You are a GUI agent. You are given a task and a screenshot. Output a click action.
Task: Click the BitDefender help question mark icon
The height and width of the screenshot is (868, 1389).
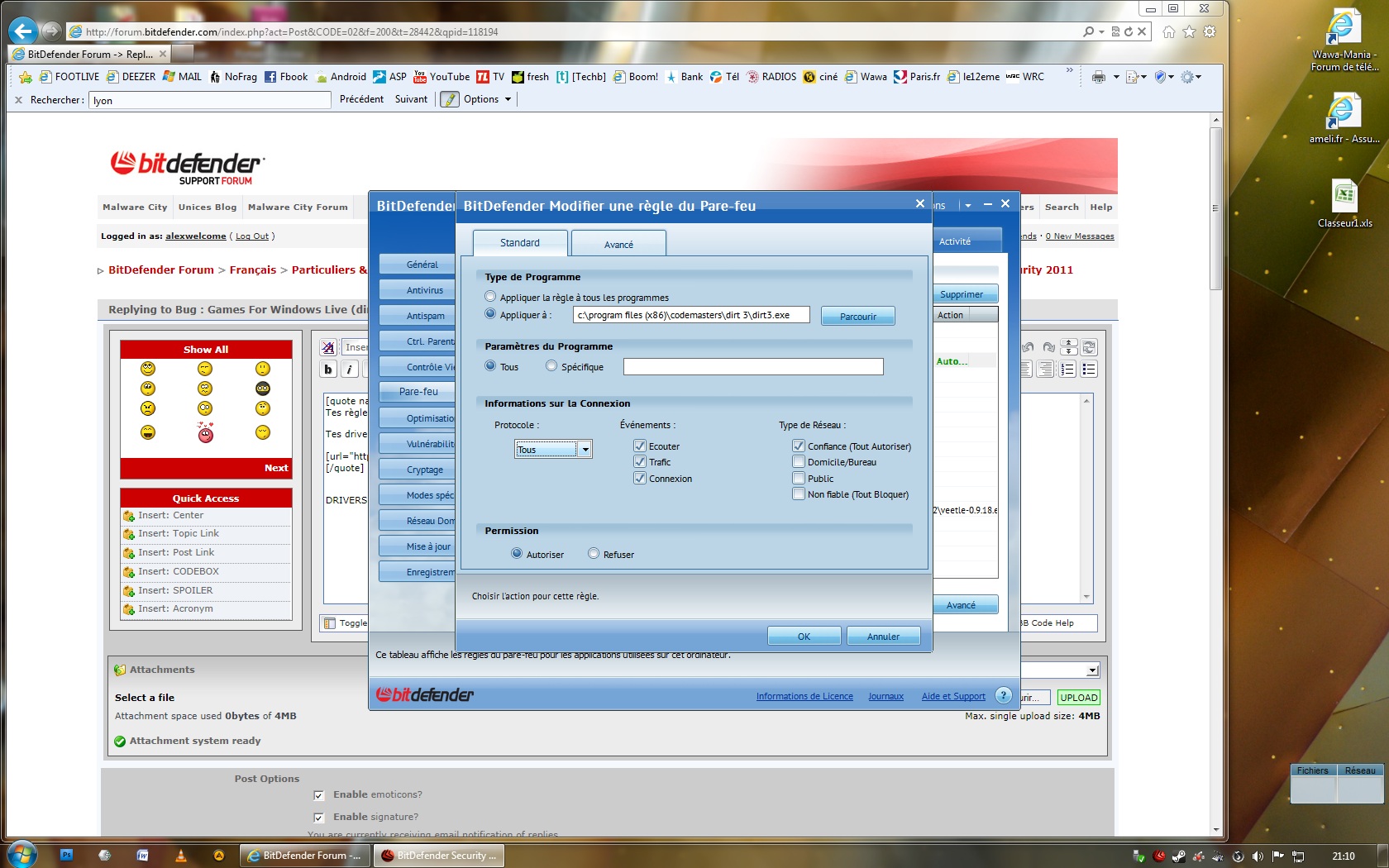(x=1003, y=695)
